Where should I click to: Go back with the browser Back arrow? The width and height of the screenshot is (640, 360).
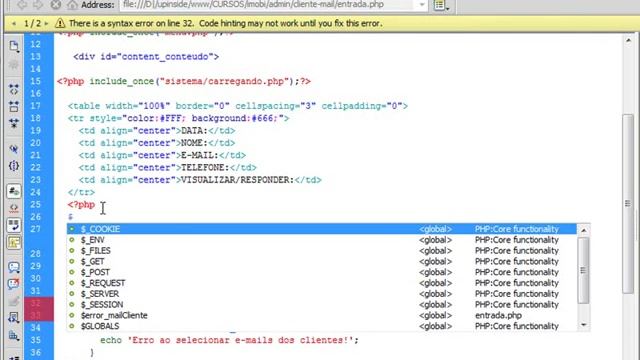point(23,5)
